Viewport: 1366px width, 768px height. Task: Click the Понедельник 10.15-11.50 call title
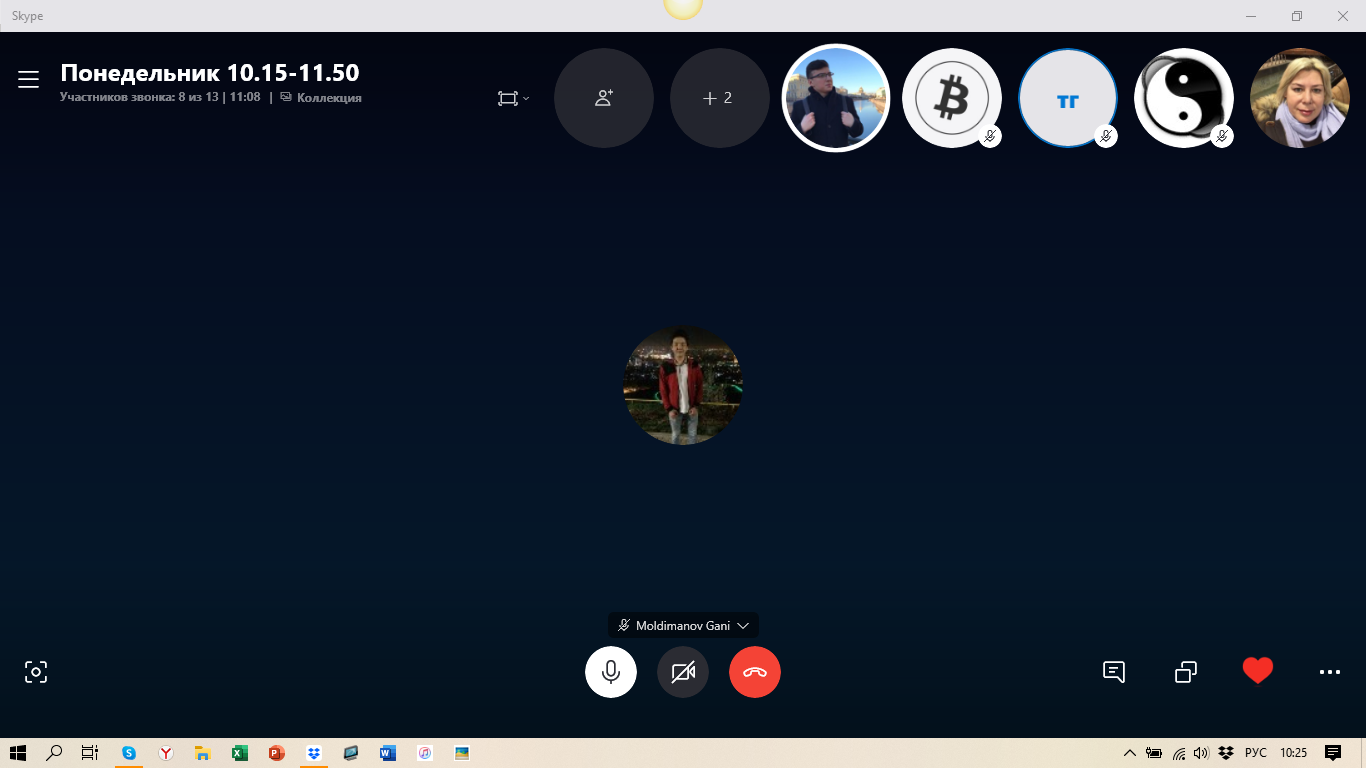(210, 73)
